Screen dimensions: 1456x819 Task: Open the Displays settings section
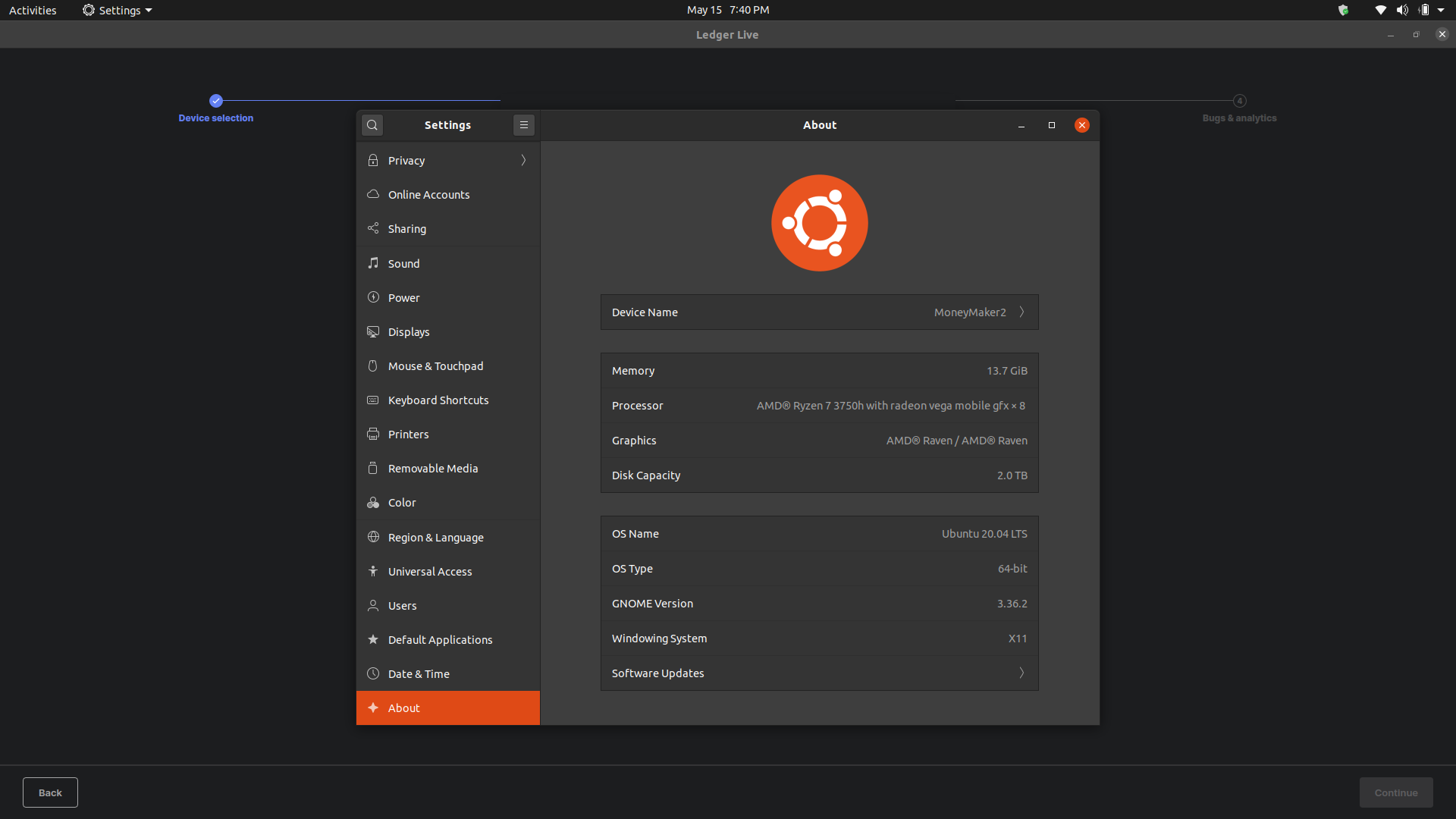point(408,331)
